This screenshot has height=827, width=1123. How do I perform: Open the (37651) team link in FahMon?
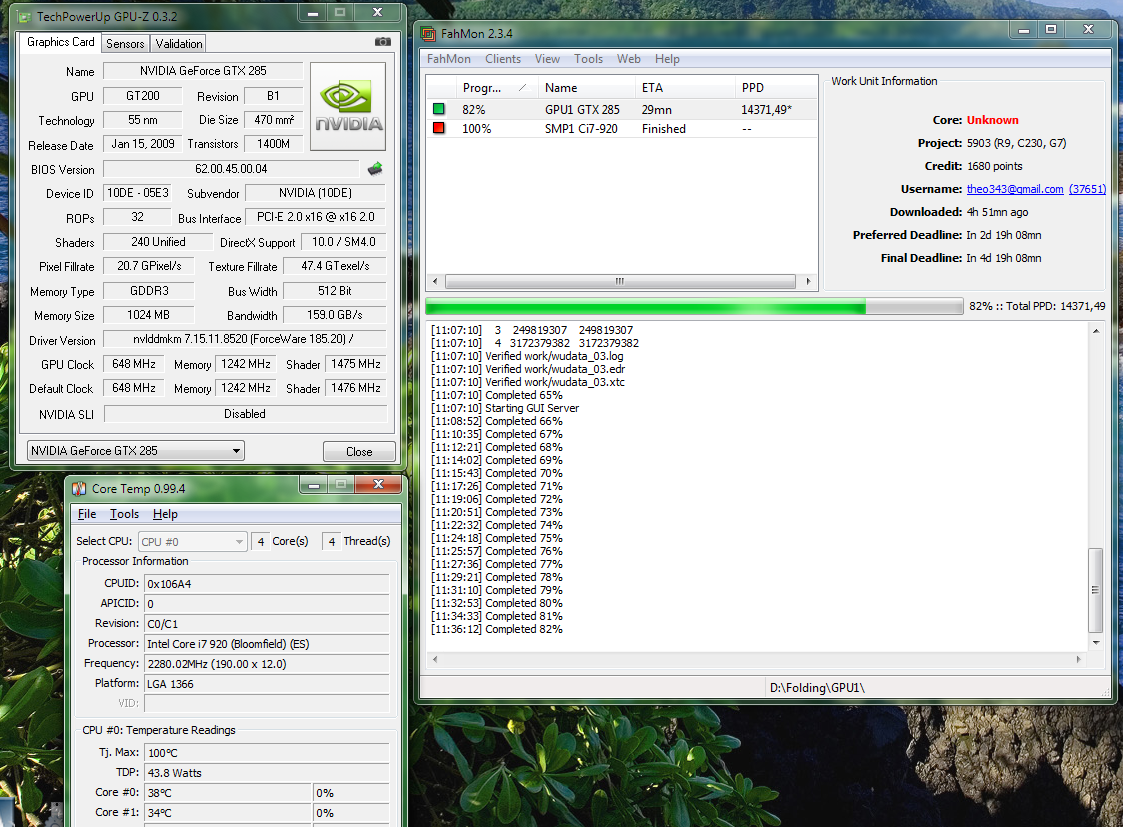pos(1087,189)
